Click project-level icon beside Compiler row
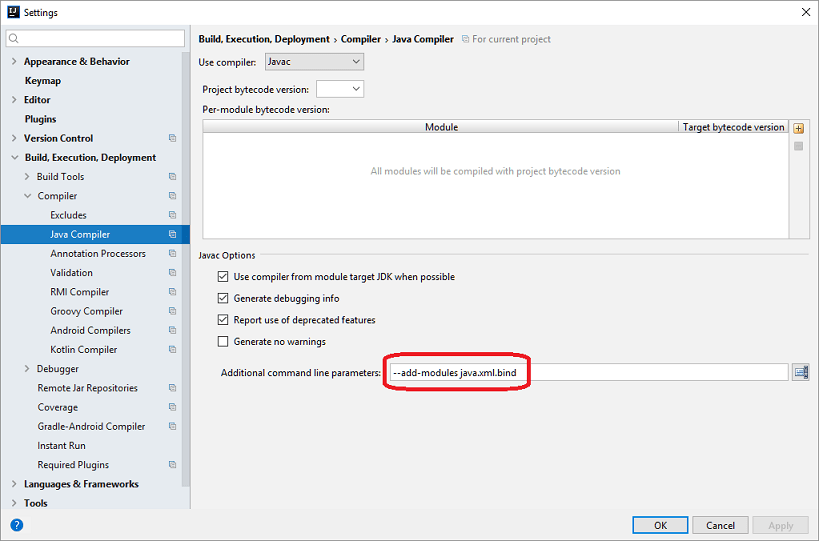Viewport: 819px width, 541px height. (172, 196)
